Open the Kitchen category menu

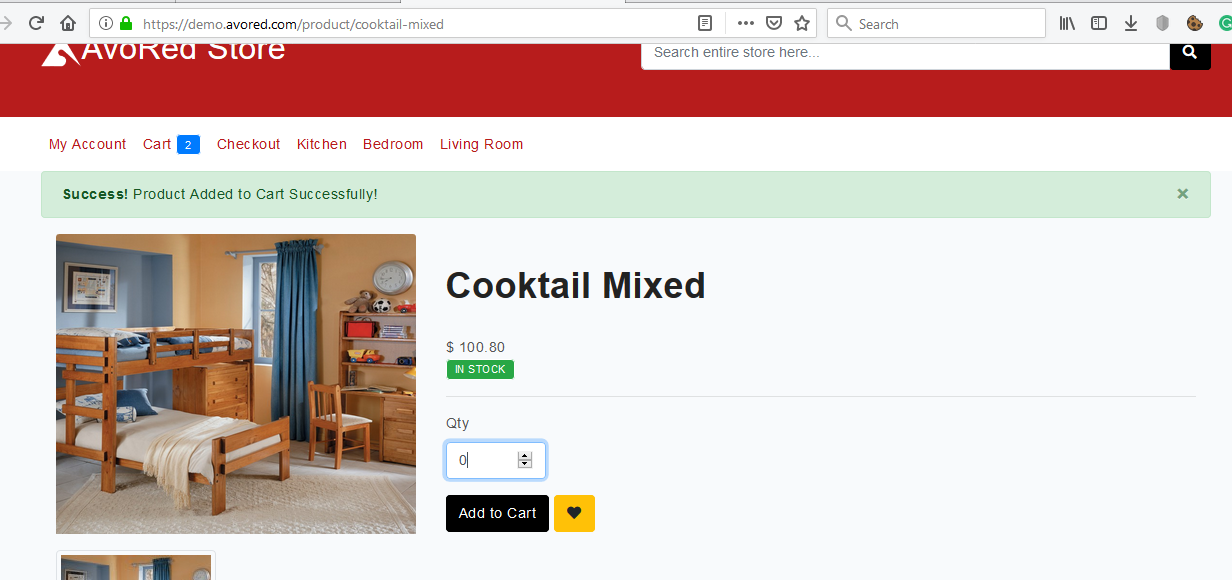coord(321,144)
